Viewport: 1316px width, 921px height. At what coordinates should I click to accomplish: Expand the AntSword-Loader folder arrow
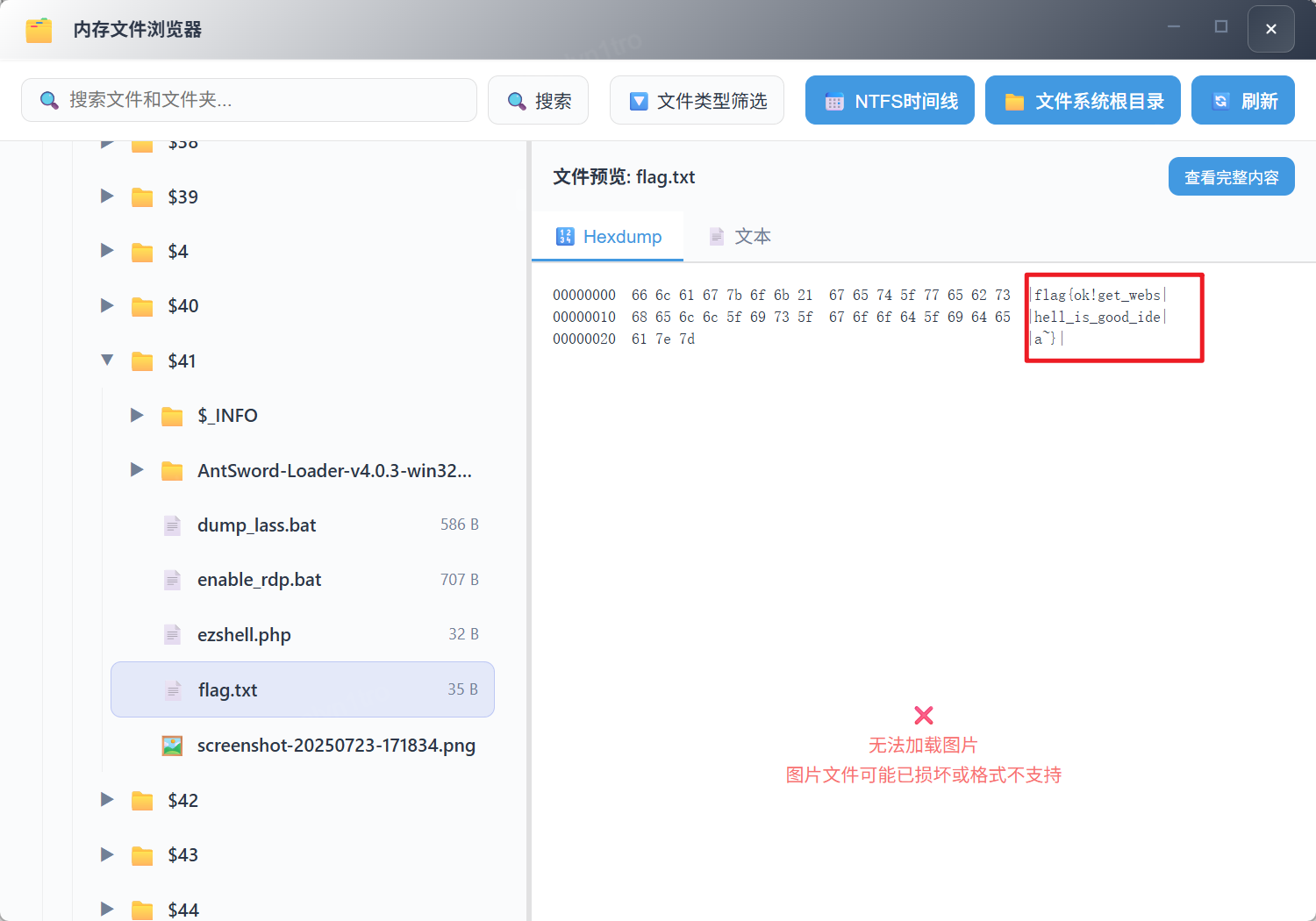coord(137,470)
